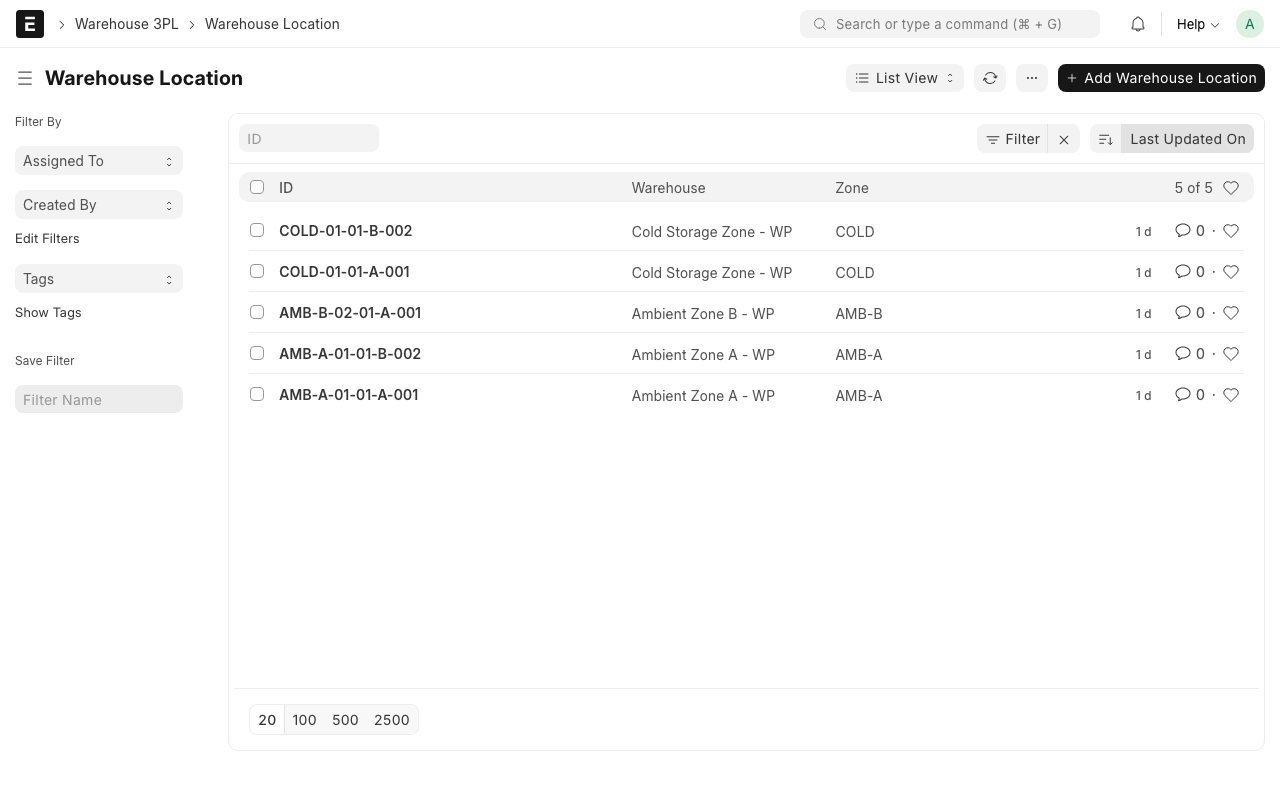Toggle sort order direction icon
The image size is (1280, 800).
pyautogui.click(x=1106, y=140)
